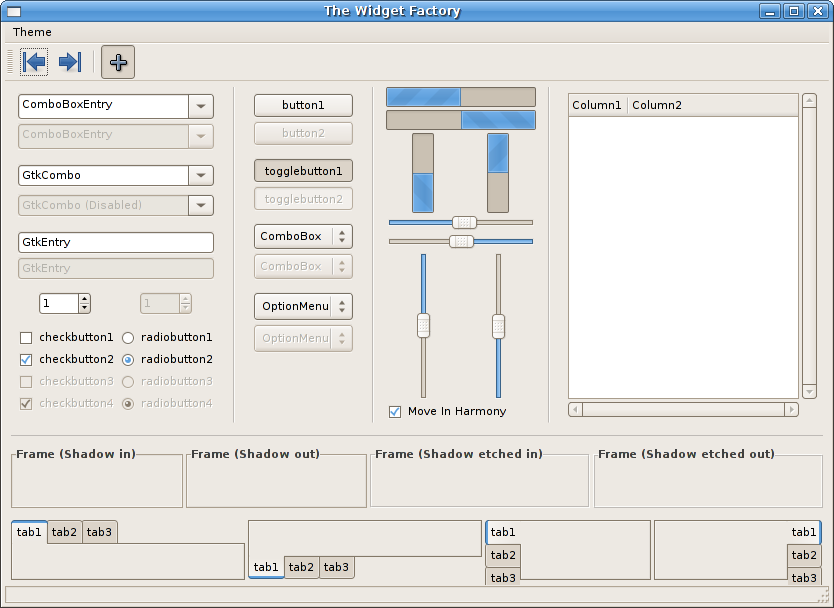Viewport: 834px width, 608px height.
Task: Click the second horizontal progress bar
Action: [461, 120]
